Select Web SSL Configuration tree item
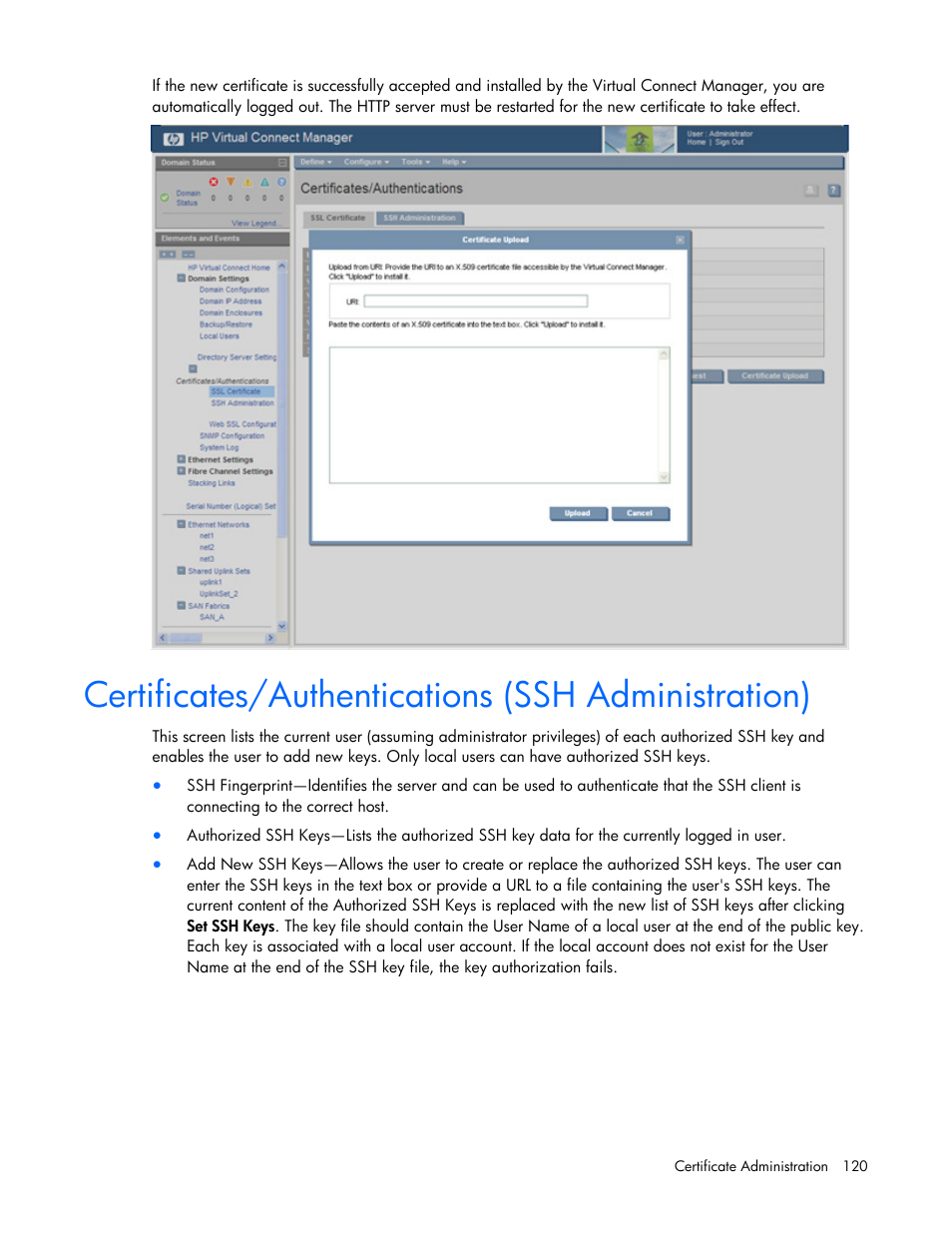 [242, 424]
